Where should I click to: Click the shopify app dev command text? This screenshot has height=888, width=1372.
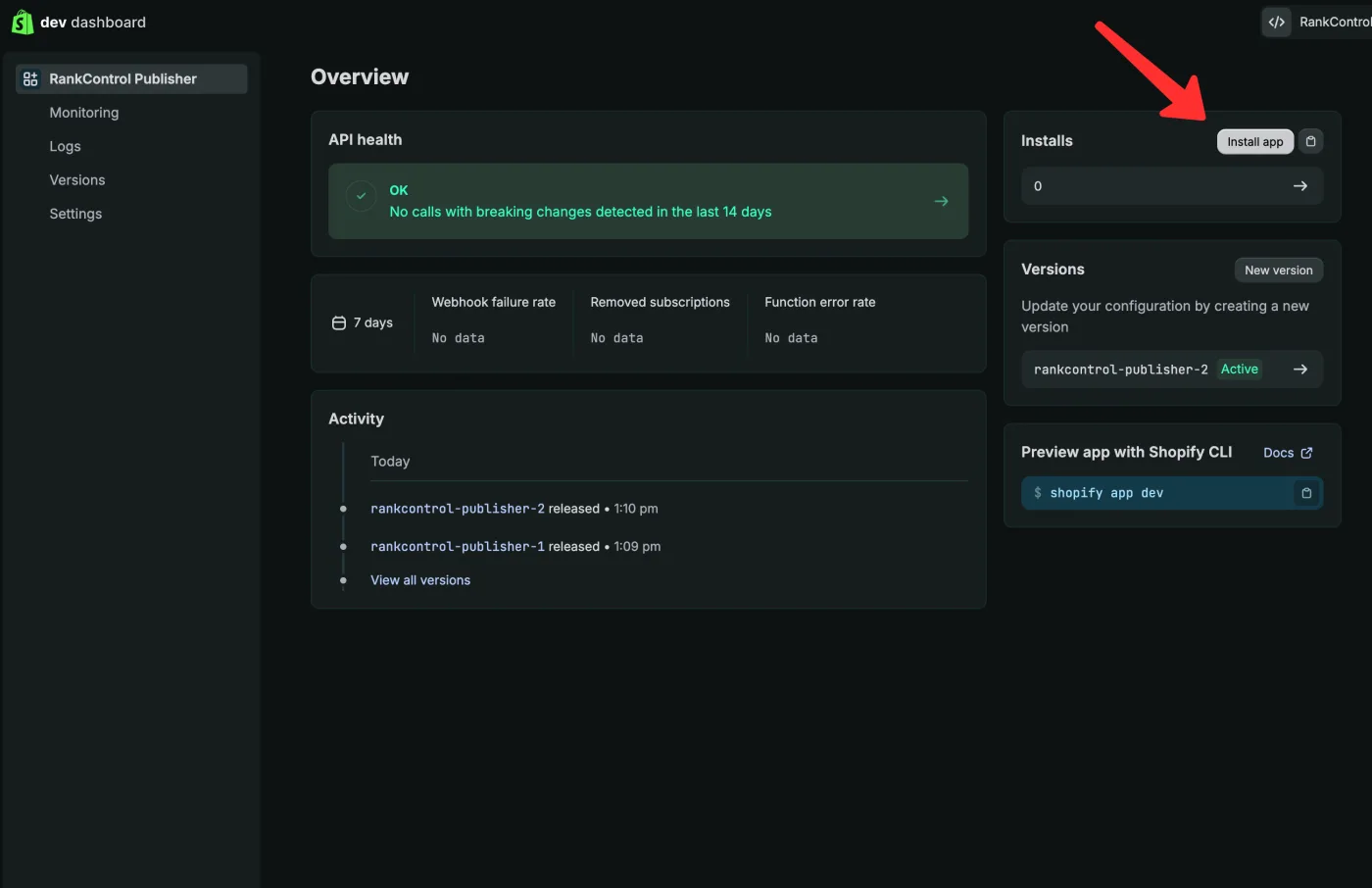pos(1106,493)
